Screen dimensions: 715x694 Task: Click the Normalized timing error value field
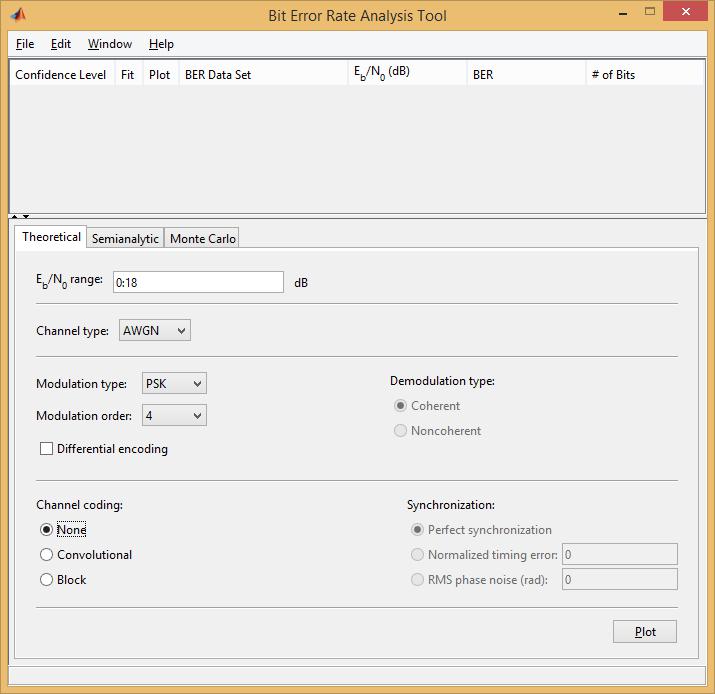pyautogui.click(x=620, y=554)
